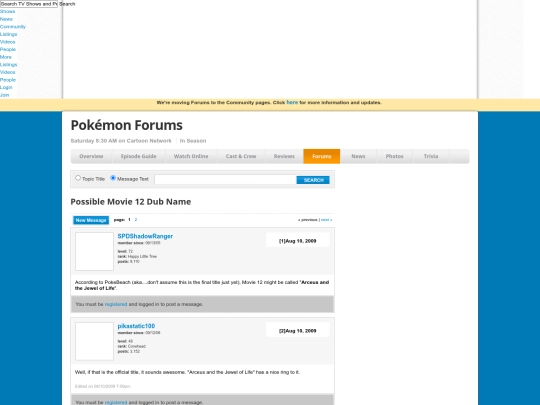Open the More link in site menu
This screenshot has height=405, width=540.
pos(6,57)
